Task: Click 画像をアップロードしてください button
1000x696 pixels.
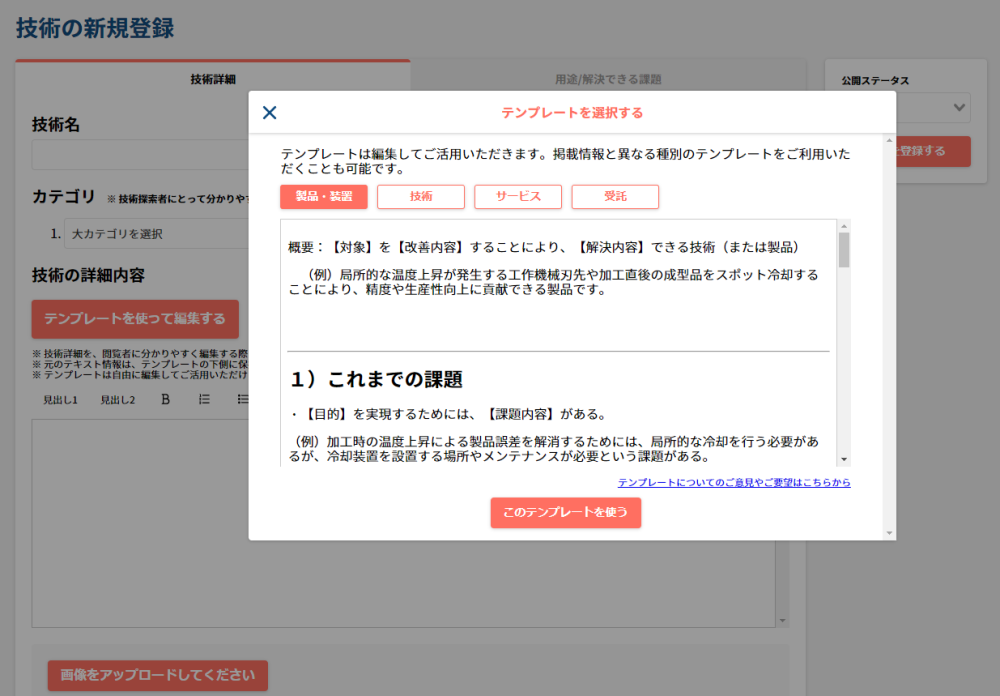Action: (x=157, y=675)
